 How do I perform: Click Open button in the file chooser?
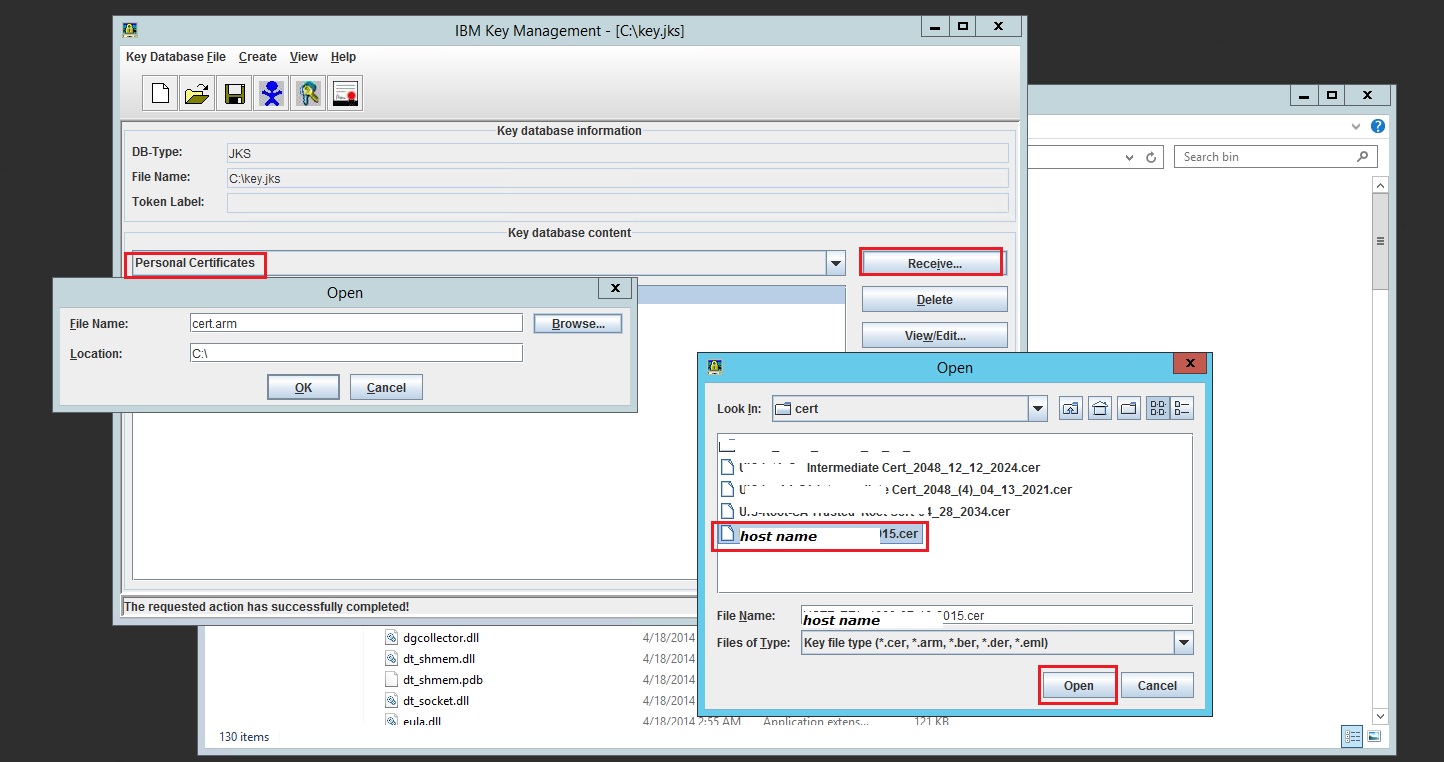pos(1078,686)
